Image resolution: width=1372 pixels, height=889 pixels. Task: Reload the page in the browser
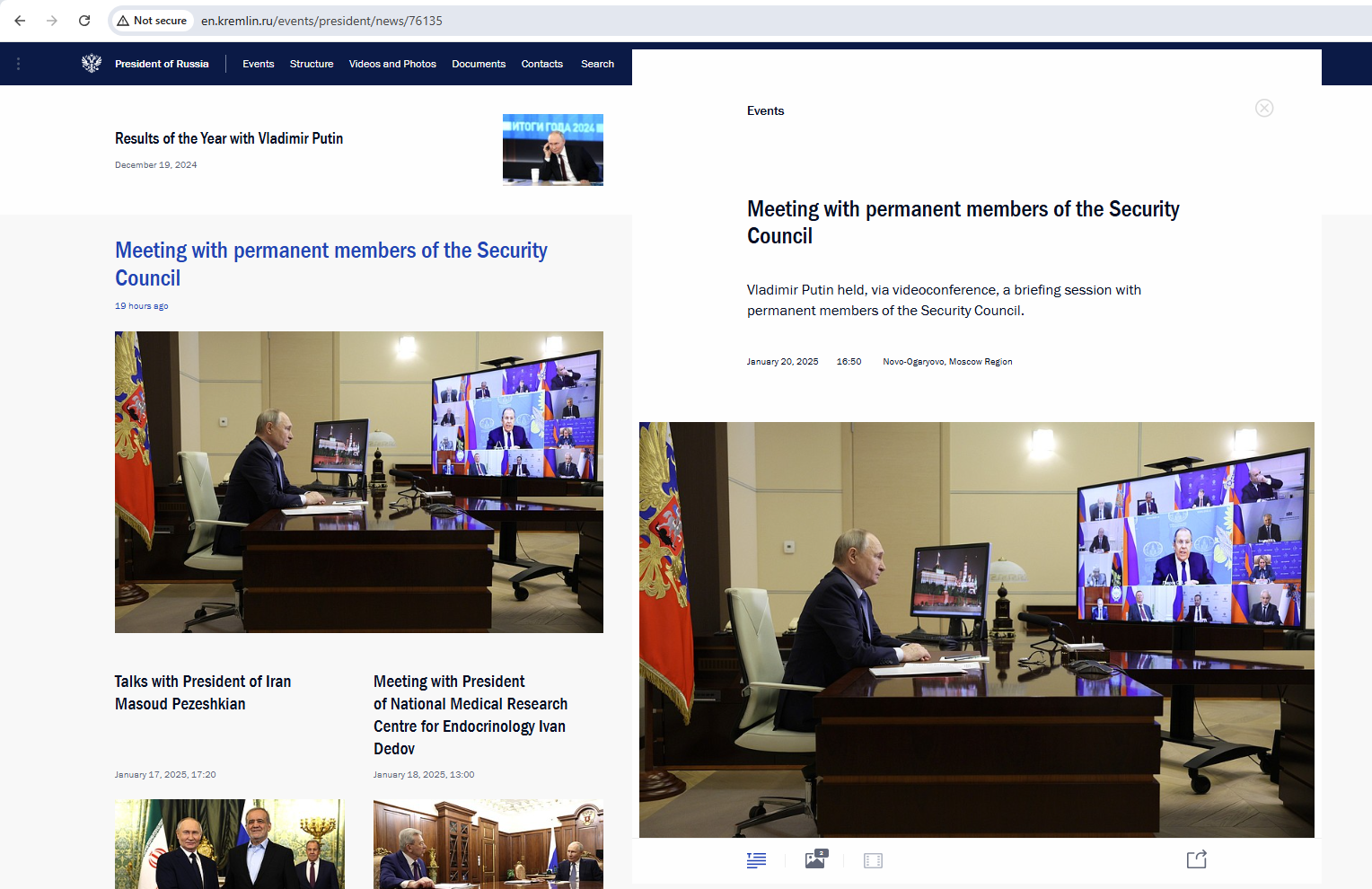(84, 21)
